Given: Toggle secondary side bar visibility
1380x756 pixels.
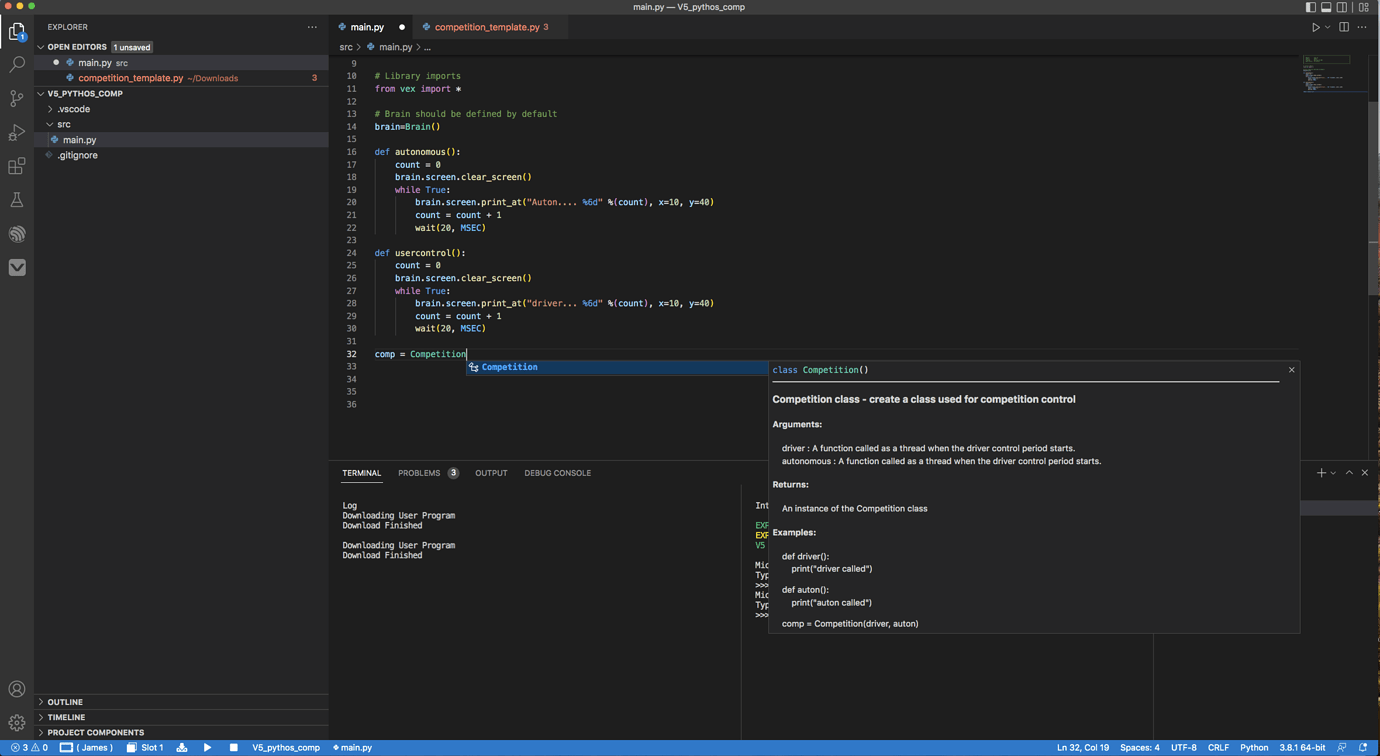Looking at the screenshot, I should [x=1343, y=7].
